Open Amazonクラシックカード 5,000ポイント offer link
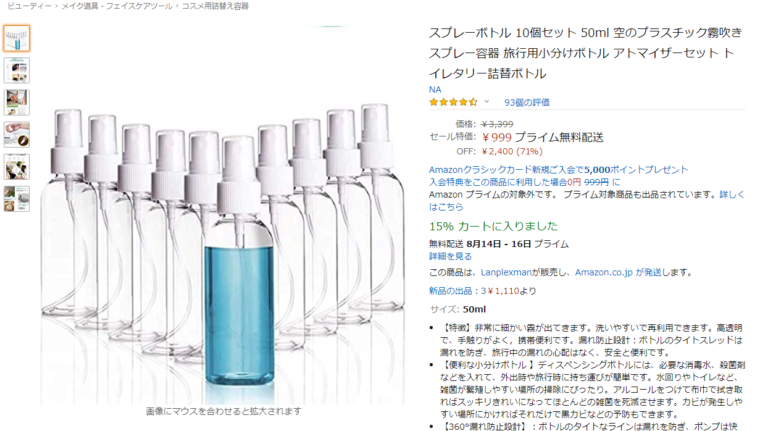This screenshot has width=760, height=431. click(x=558, y=170)
